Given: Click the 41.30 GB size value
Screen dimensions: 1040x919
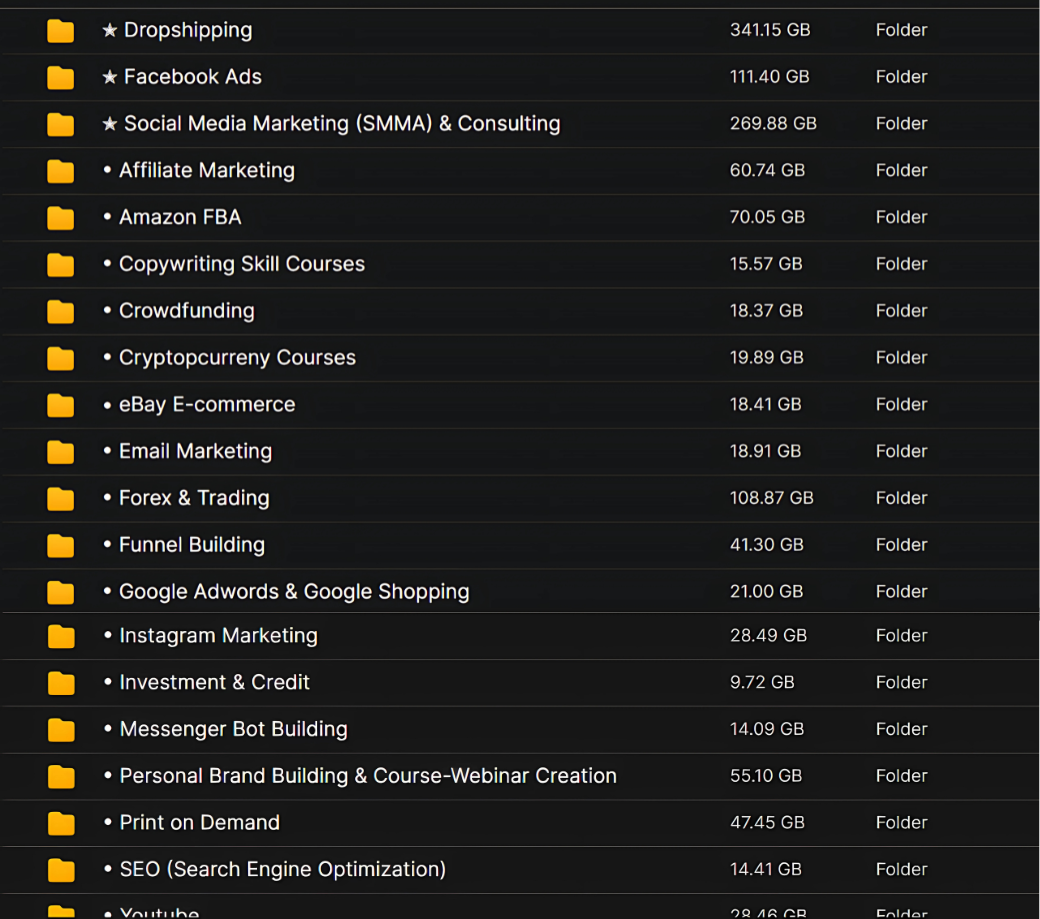Looking at the screenshot, I should tap(767, 544).
